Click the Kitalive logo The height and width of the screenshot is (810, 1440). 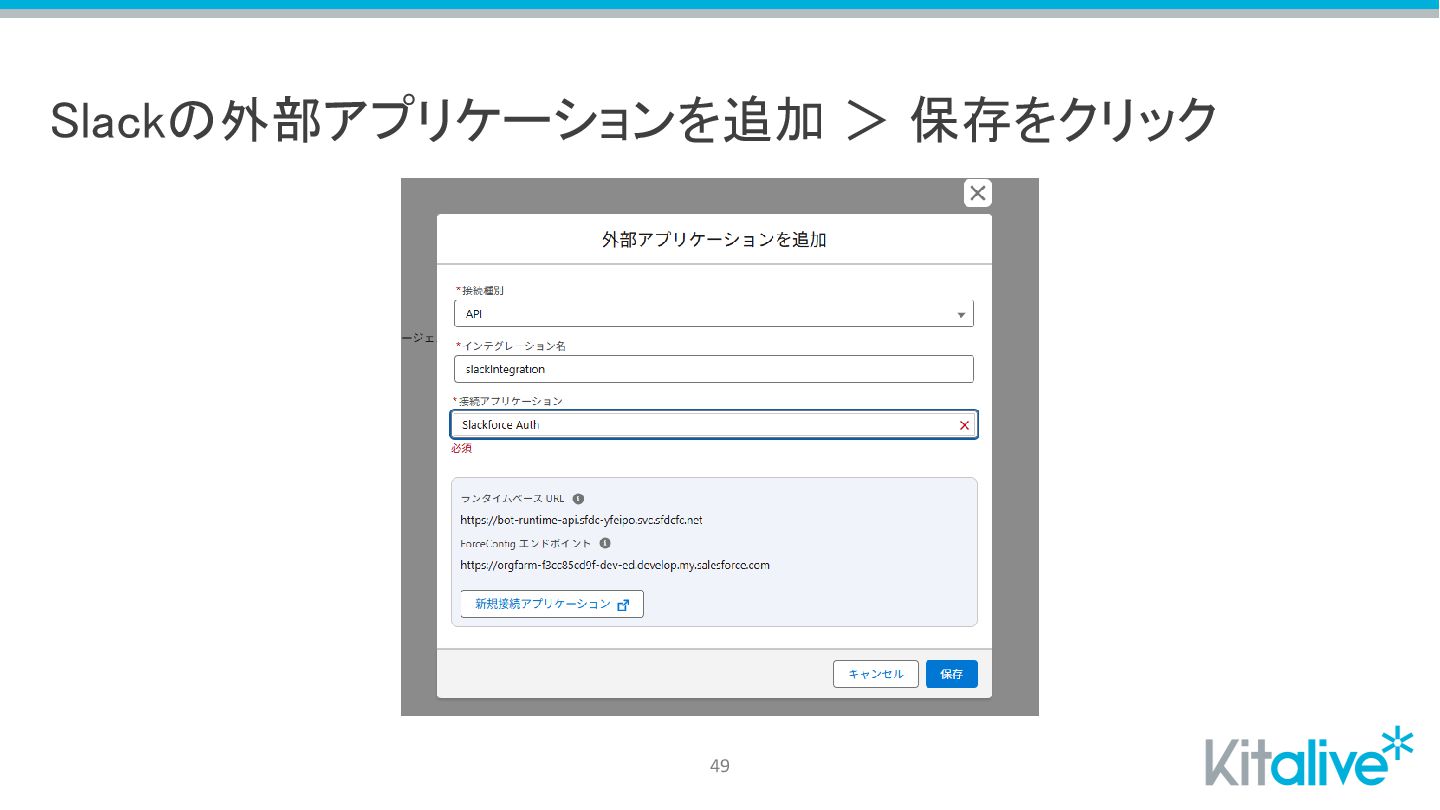(x=1309, y=757)
